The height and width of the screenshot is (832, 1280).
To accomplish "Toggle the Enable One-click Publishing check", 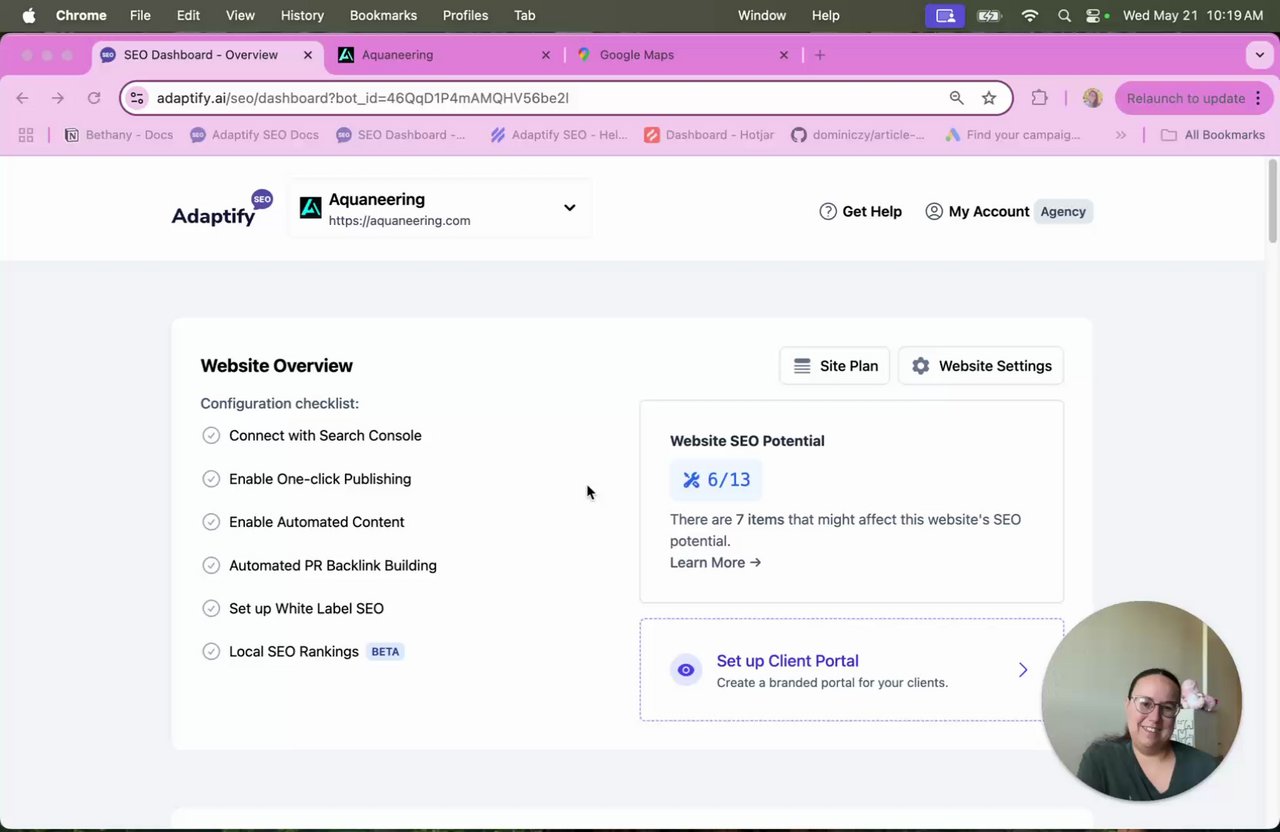I will [x=211, y=479].
